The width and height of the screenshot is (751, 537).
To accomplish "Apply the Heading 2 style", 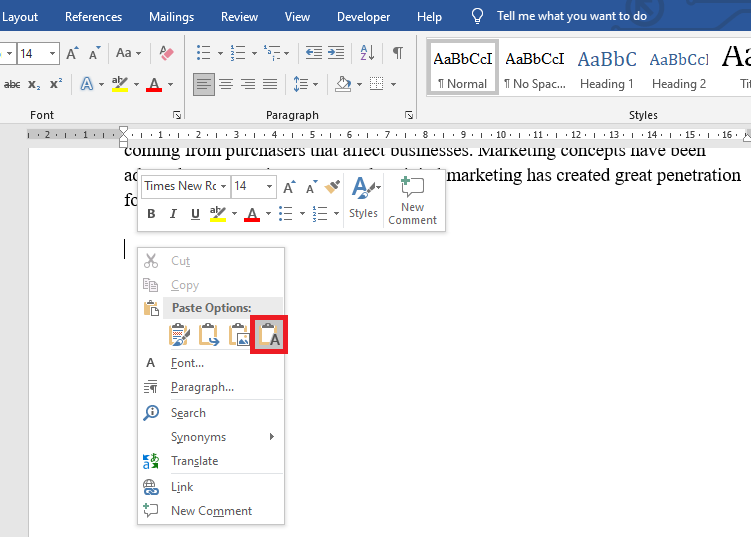I will click(679, 68).
